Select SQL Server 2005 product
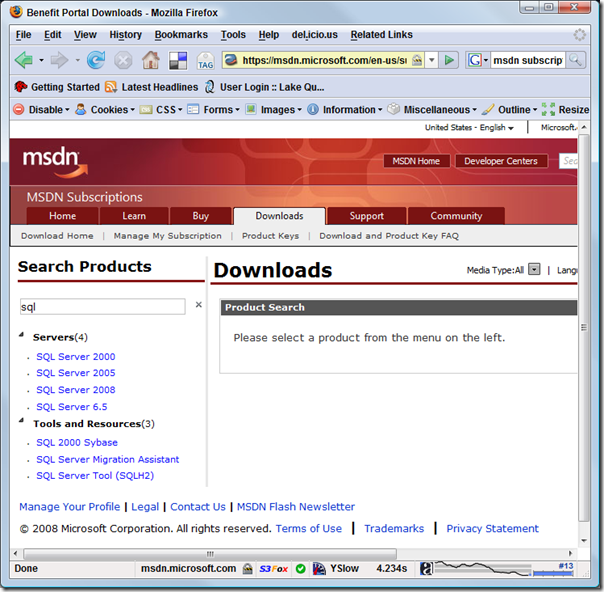The image size is (604, 592). coord(76,373)
